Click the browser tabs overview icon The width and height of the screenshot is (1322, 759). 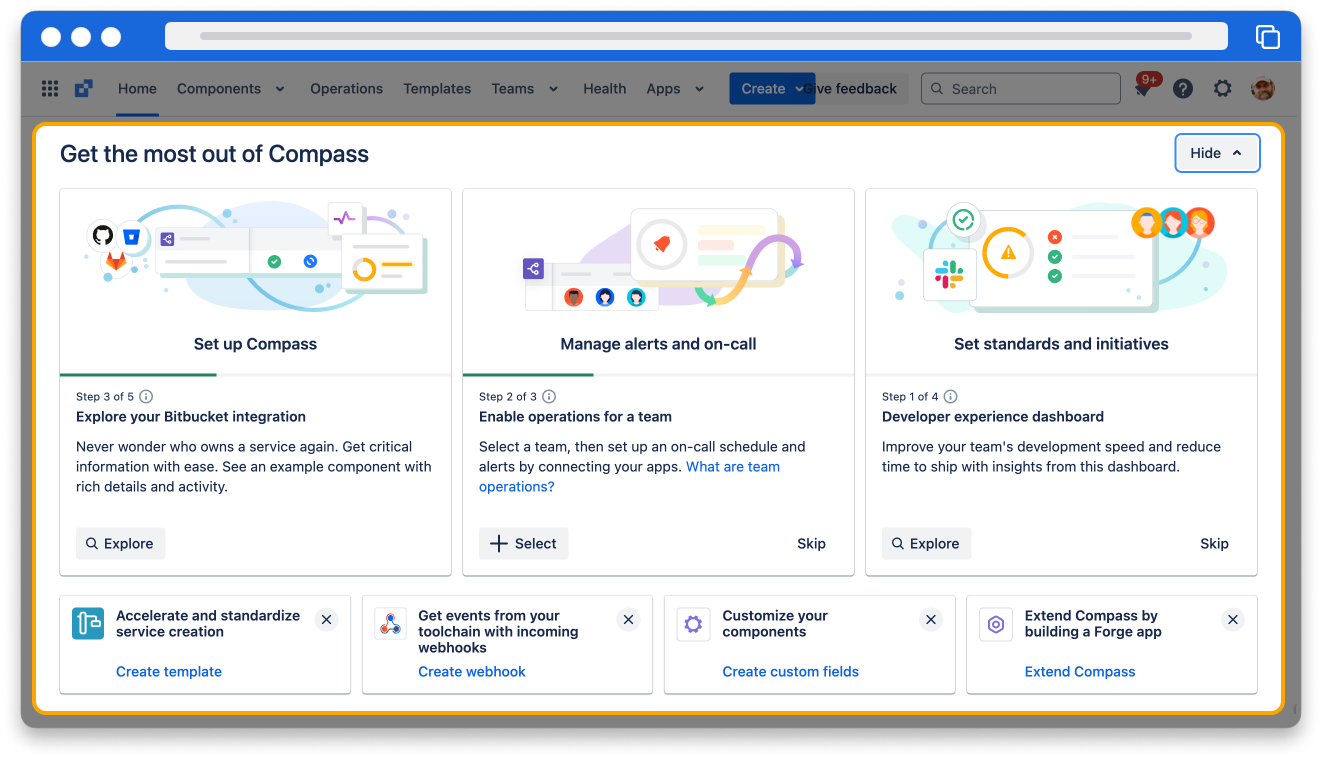[x=1268, y=37]
